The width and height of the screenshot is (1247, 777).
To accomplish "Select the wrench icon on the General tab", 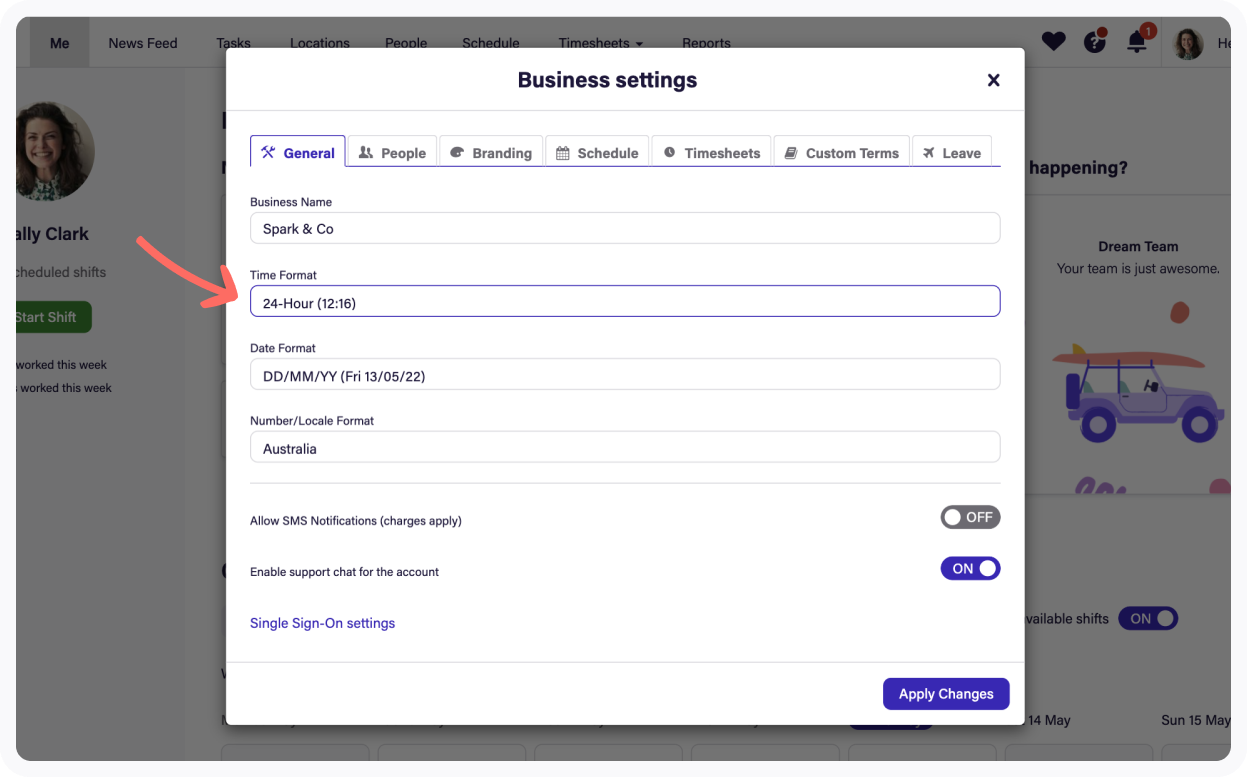I will pos(268,151).
